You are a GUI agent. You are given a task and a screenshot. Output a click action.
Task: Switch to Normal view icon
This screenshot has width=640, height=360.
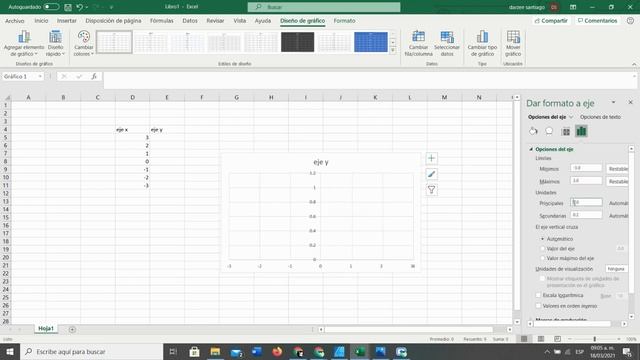[524, 339]
